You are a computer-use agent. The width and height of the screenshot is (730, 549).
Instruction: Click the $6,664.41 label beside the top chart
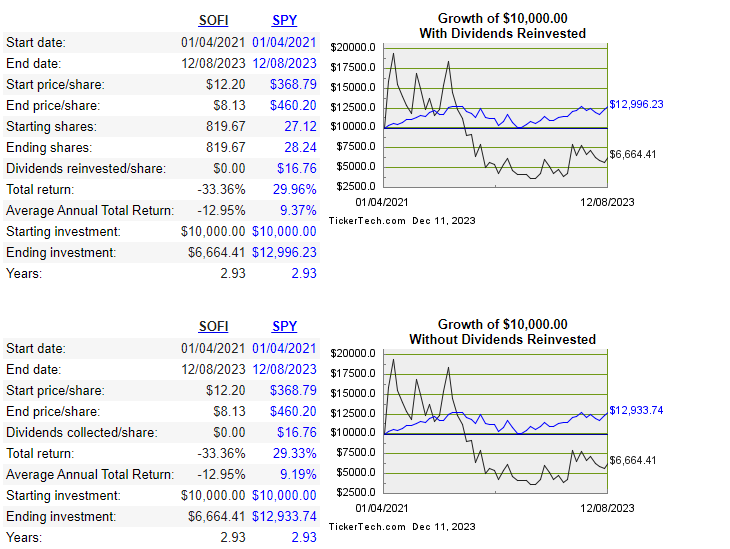[632, 154]
